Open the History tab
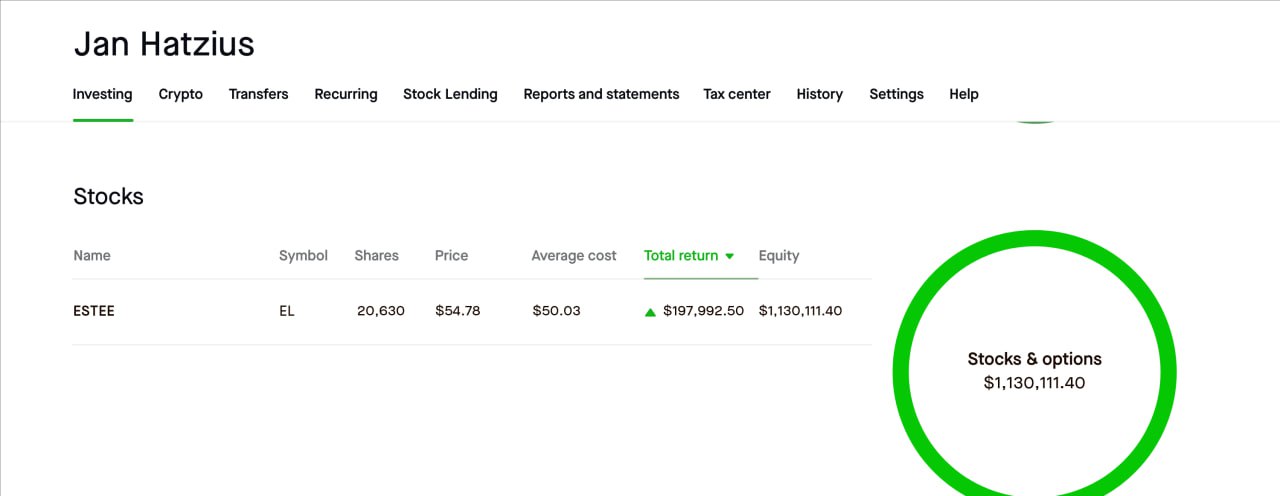Image resolution: width=1280 pixels, height=496 pixels. click(x=820, y=94)
